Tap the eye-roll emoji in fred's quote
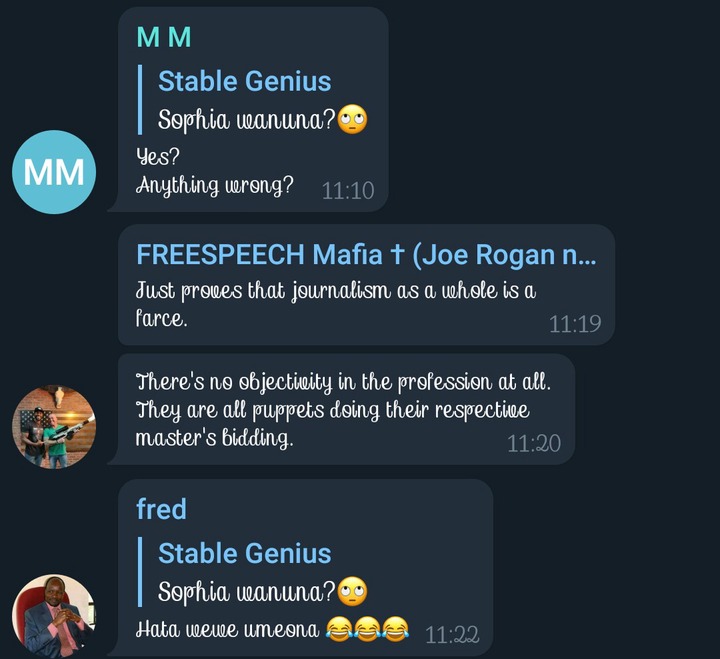 click(x=352, y=591)
